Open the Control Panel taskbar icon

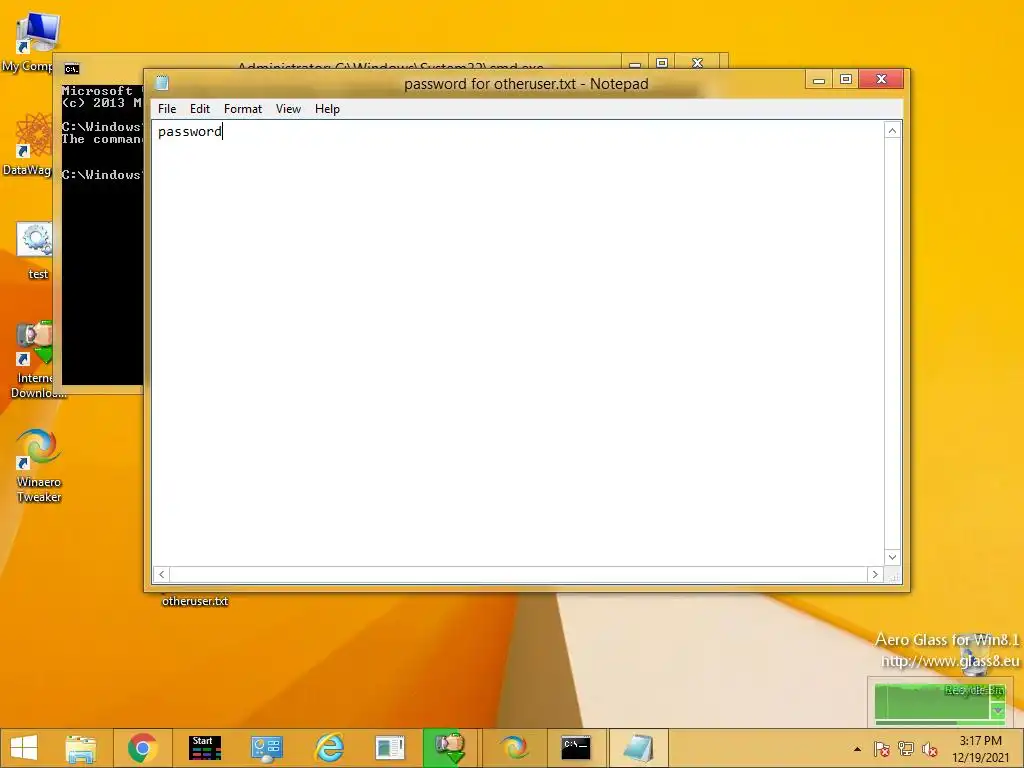point(266,748)
